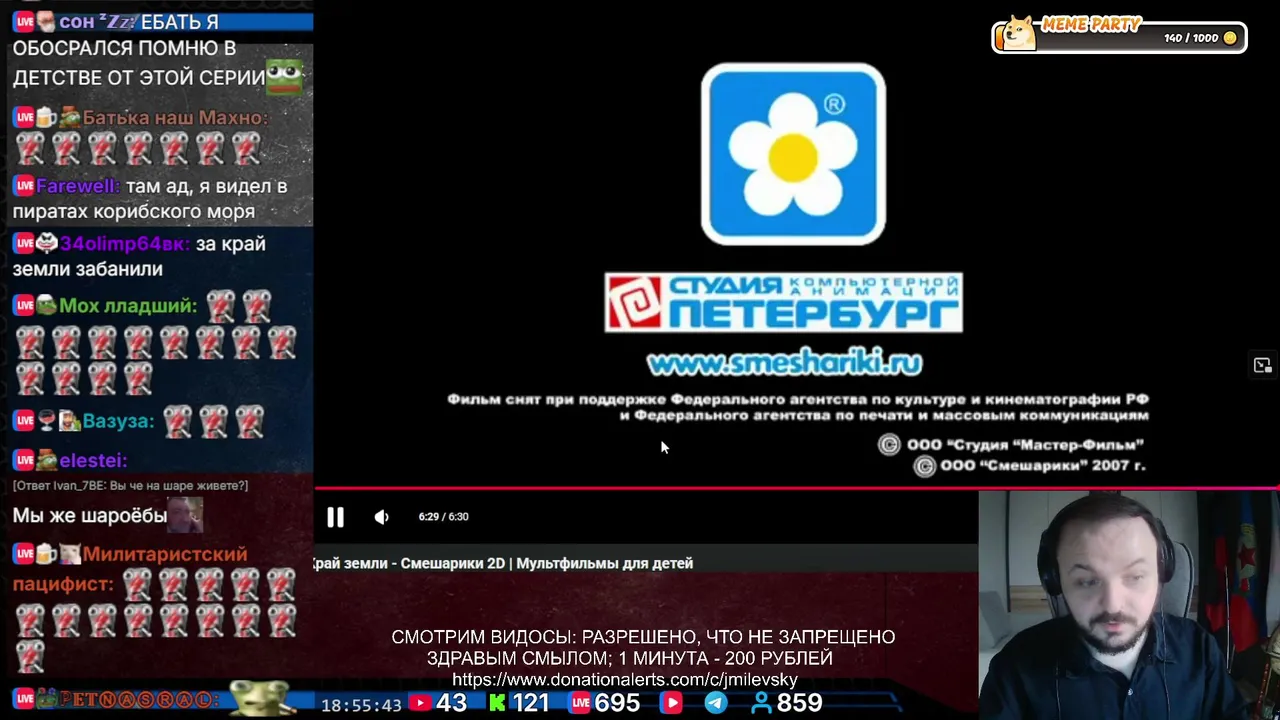Click the red YouTube-style icon next to Telegram
The height and width of the screenshot is (720, 1280).
(x=672, y=703)
